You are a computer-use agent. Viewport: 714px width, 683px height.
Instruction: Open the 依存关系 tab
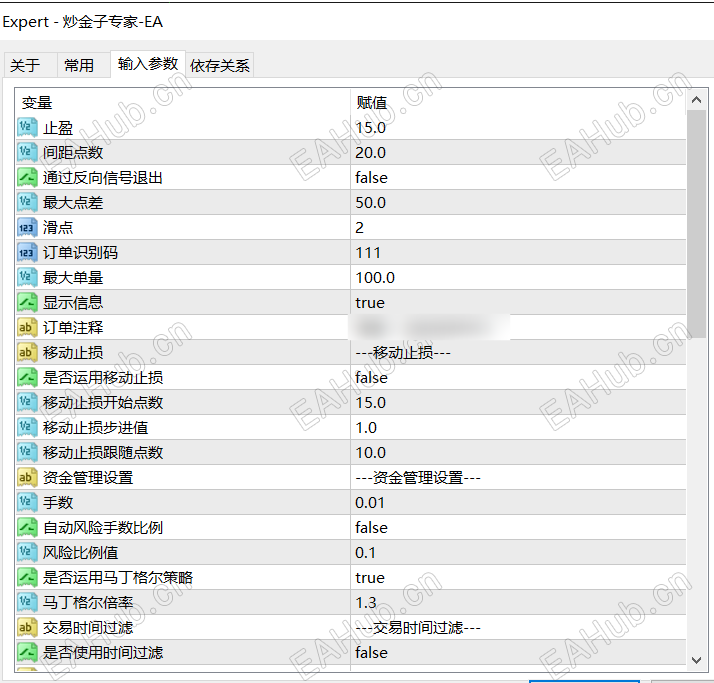pos(220,65)
